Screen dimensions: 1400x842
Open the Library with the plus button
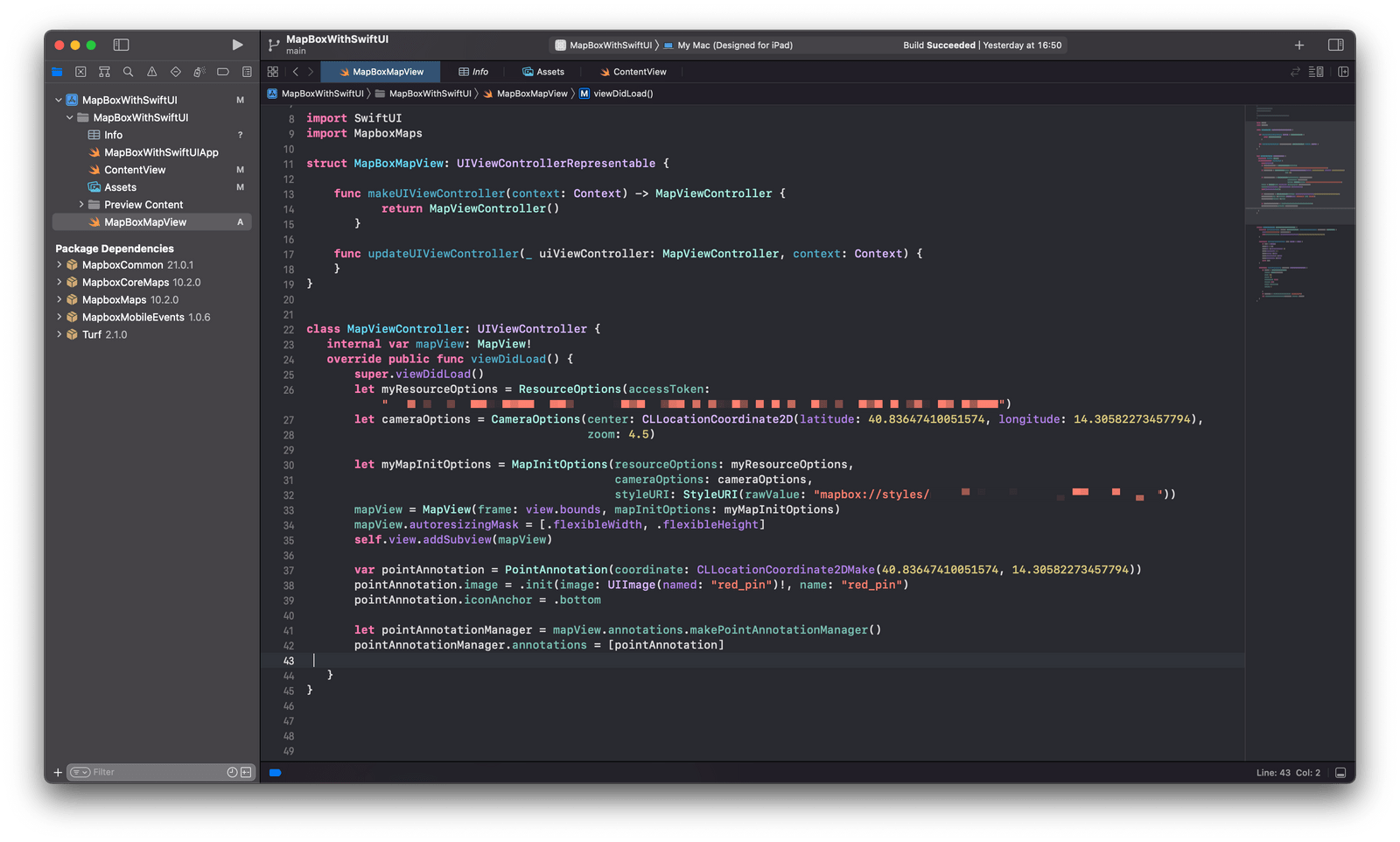[x=1299, y=45]
